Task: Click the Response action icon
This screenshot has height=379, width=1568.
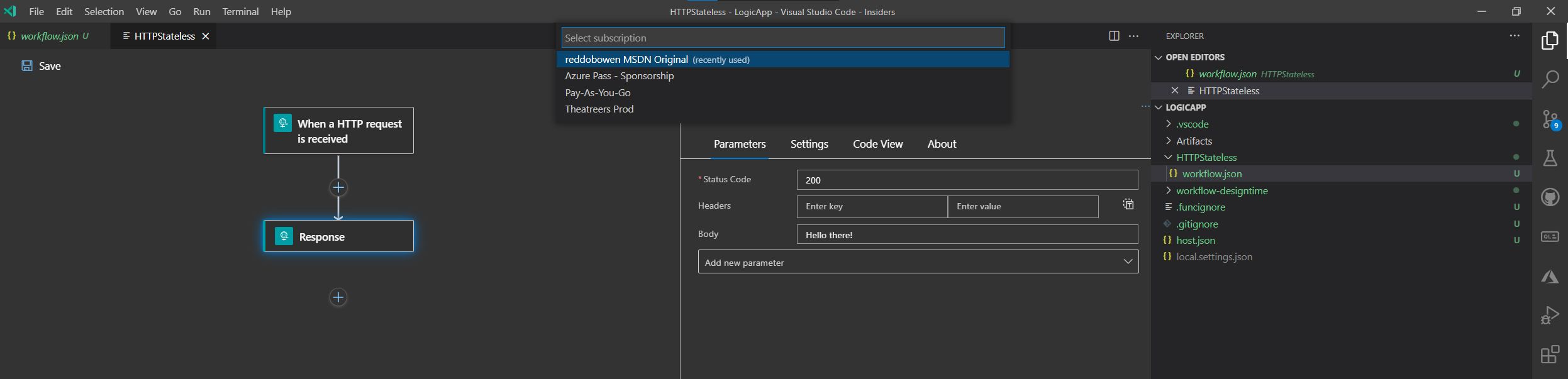Action: (284, 236)
